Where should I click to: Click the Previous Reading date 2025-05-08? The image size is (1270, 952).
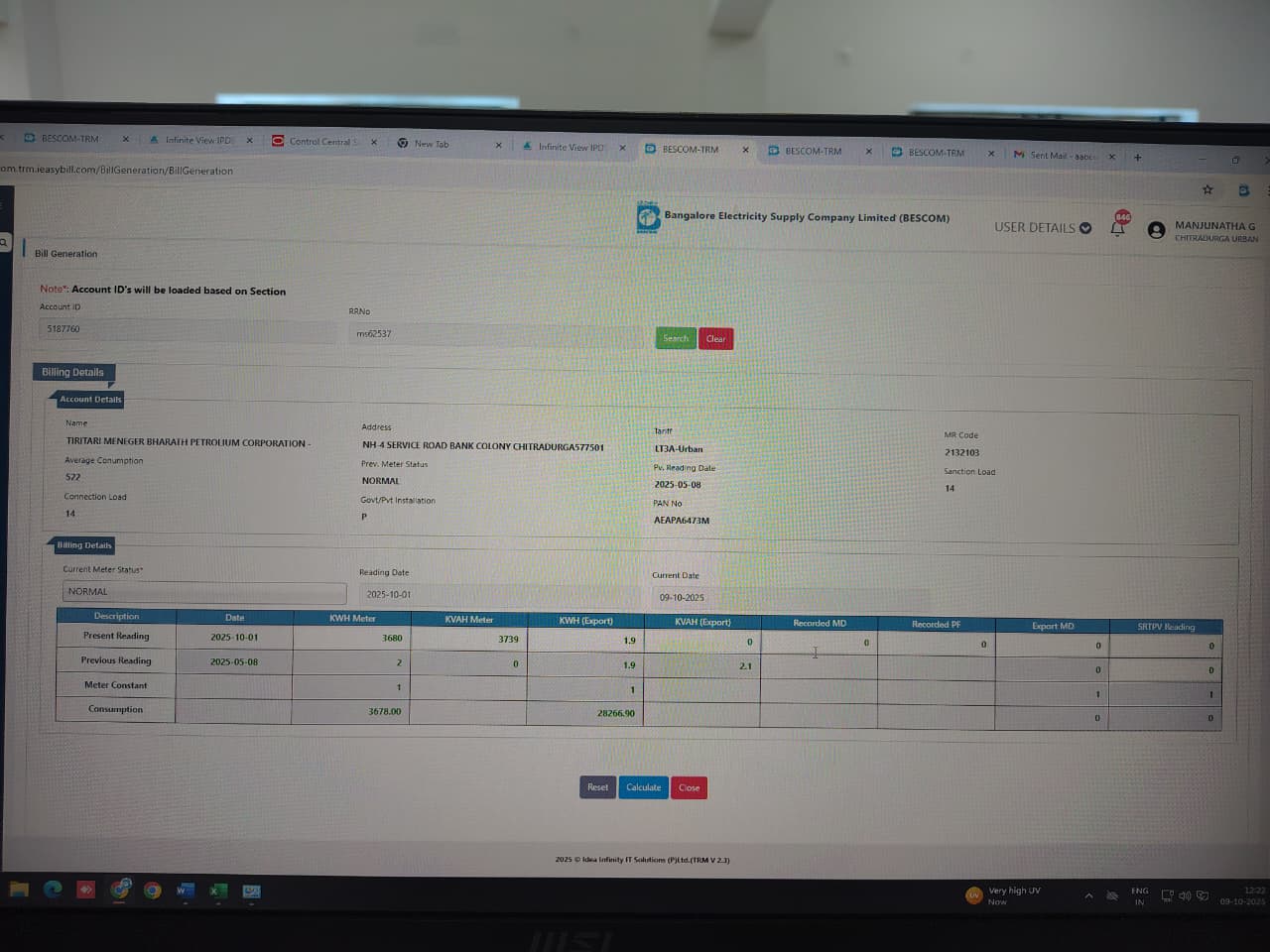(234, 661)
